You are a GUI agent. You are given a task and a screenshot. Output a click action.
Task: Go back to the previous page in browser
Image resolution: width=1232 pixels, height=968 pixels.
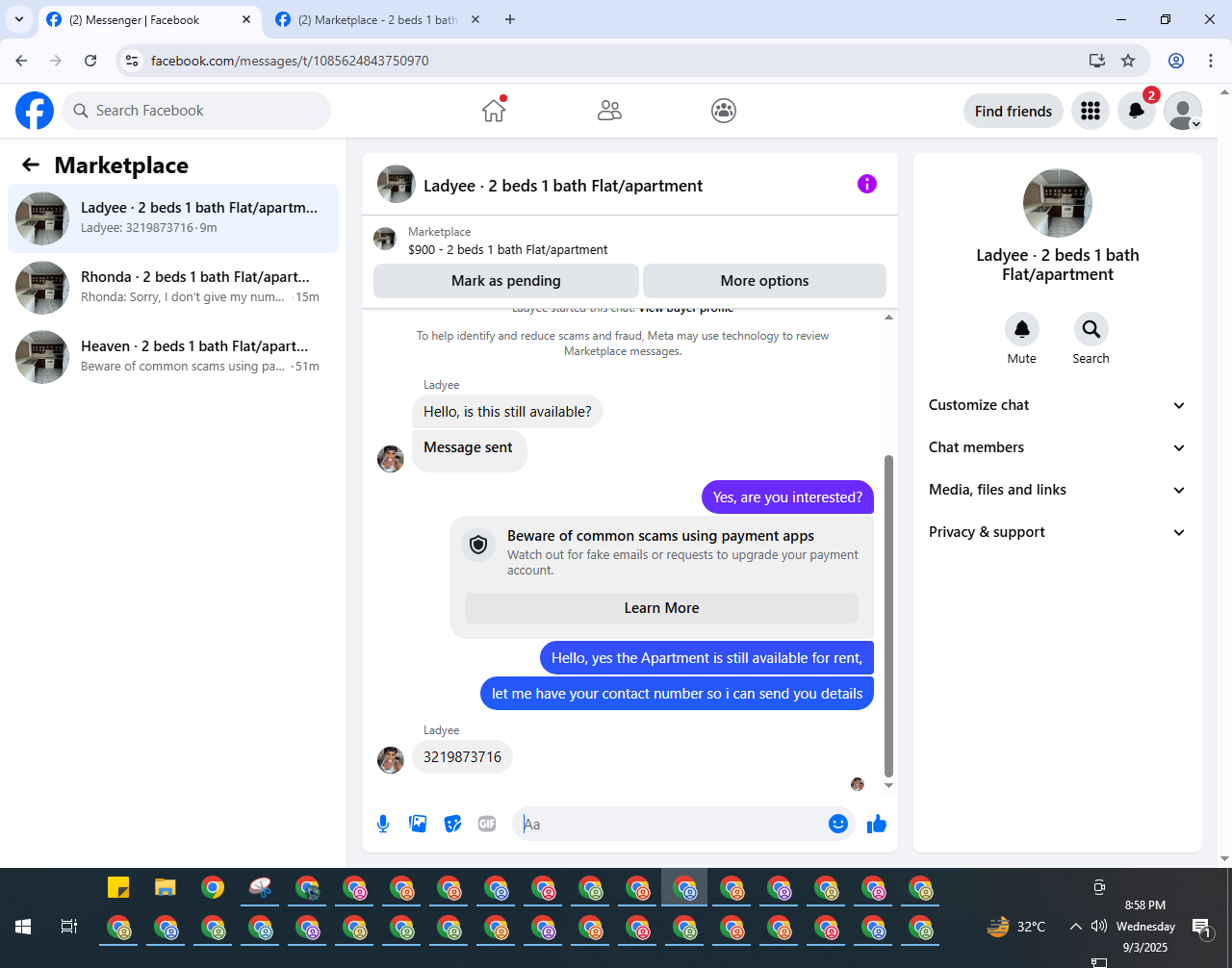click(x=21, y=61)
